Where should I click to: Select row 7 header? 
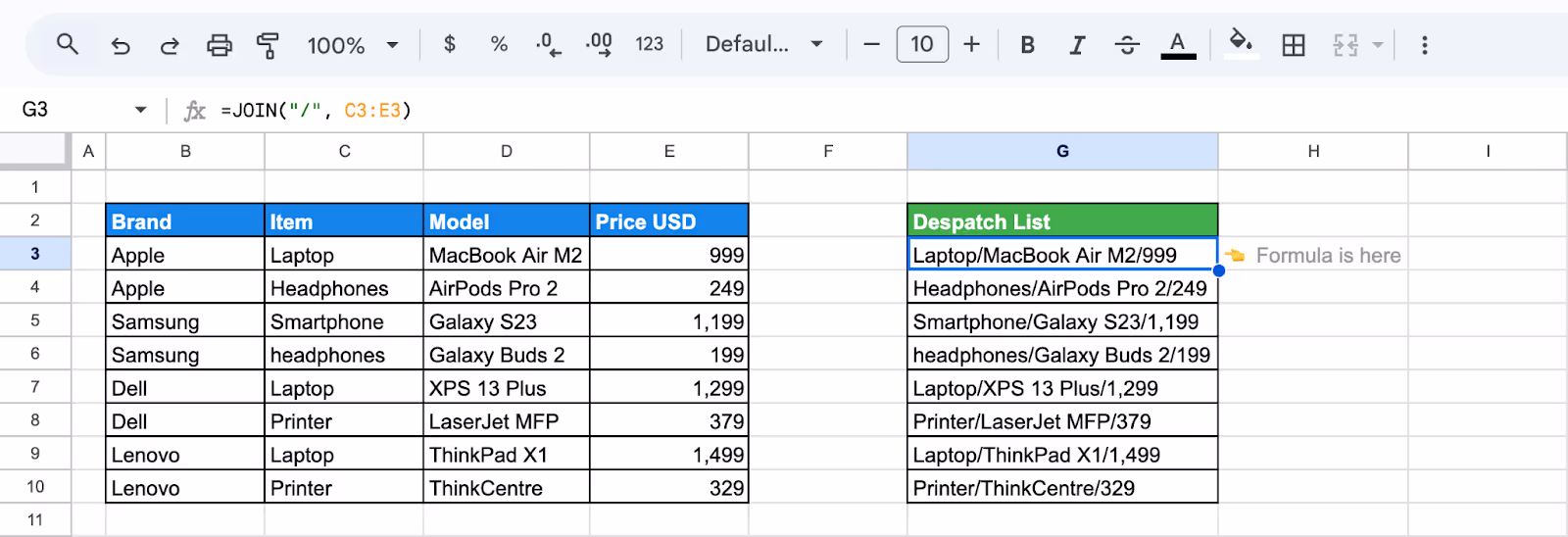point(35,387)
